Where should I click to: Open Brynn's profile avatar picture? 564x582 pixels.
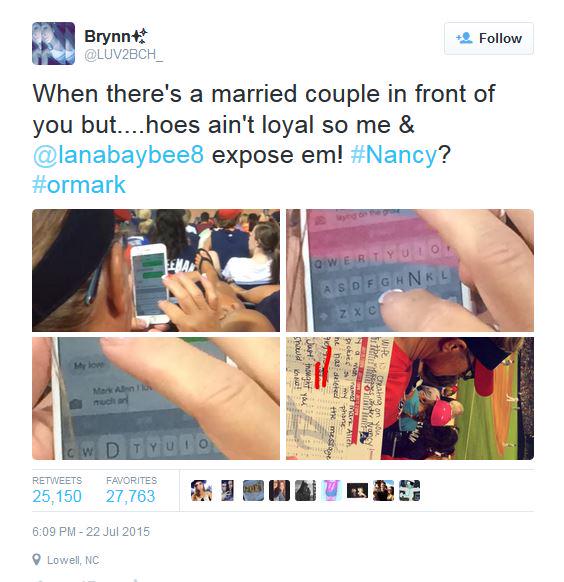(53, 43)
